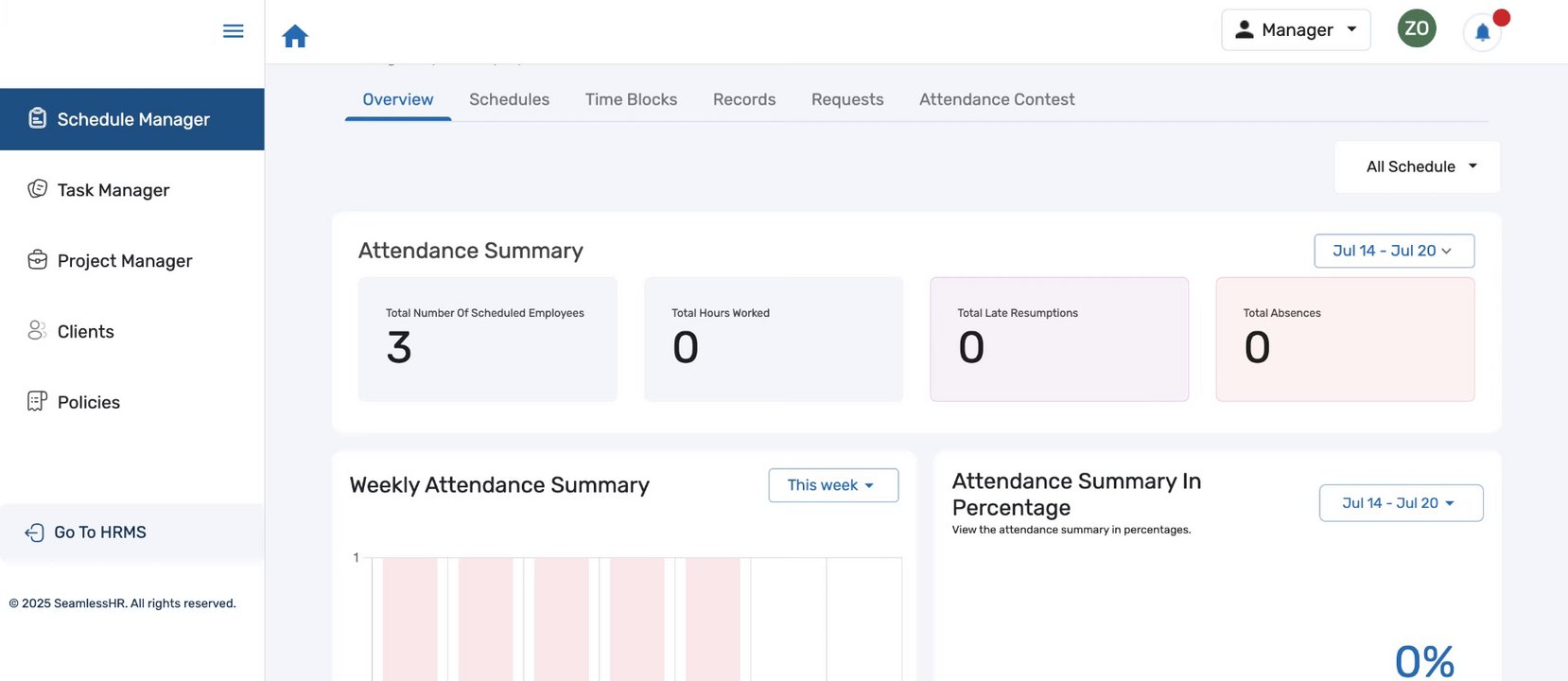
Task: Switch to the Time Blocks tab
Action: pos(631,99)
